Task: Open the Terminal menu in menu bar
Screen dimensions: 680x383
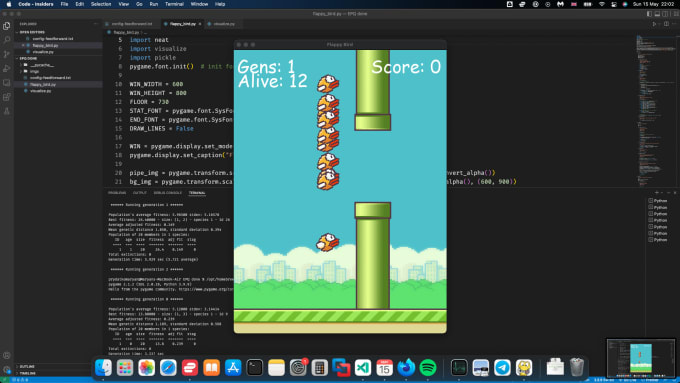Action: click(x=174, y=4)
